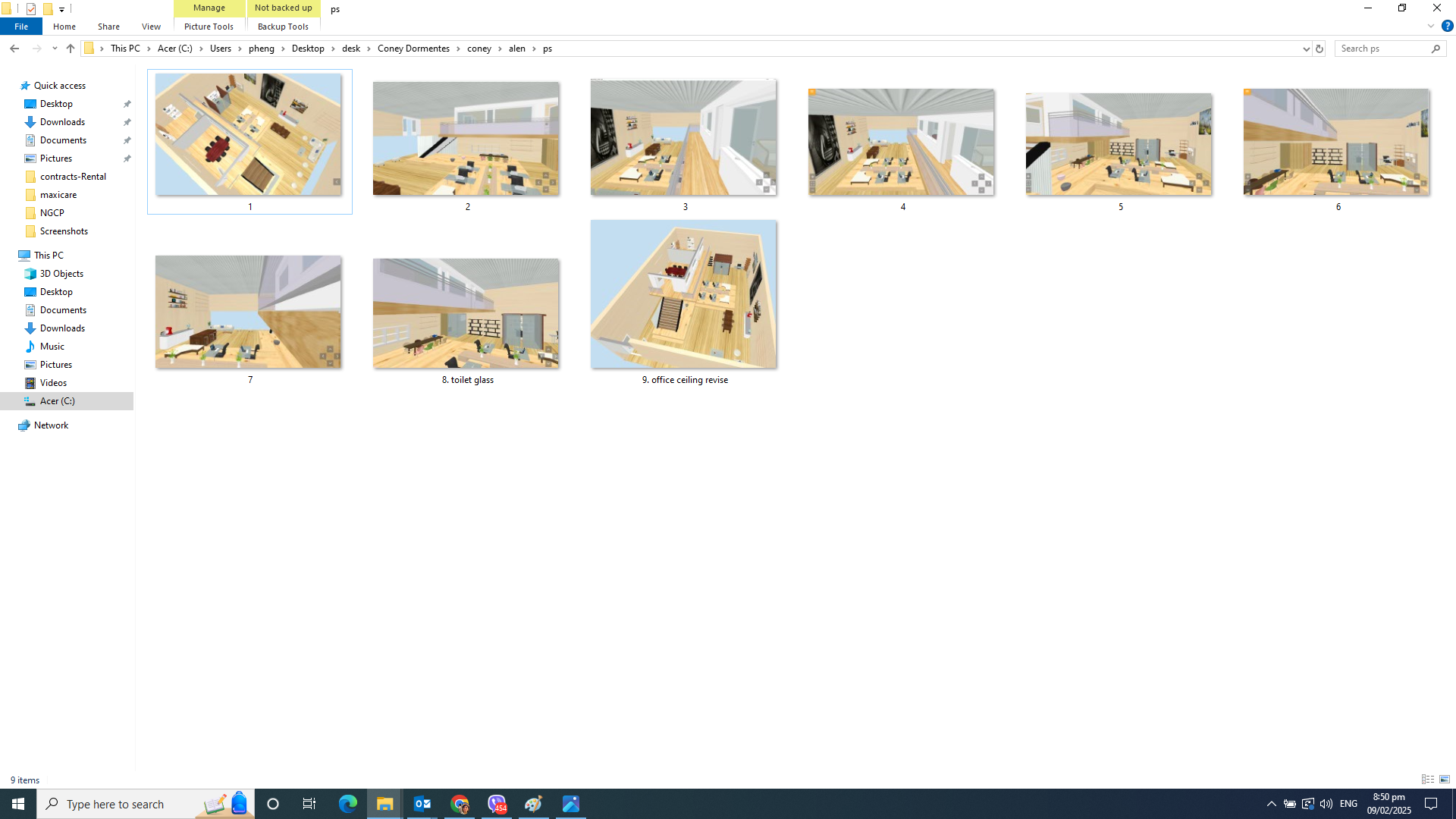
Task: Unpin Desktop from Quick access
Action: (x=127, y=103)
